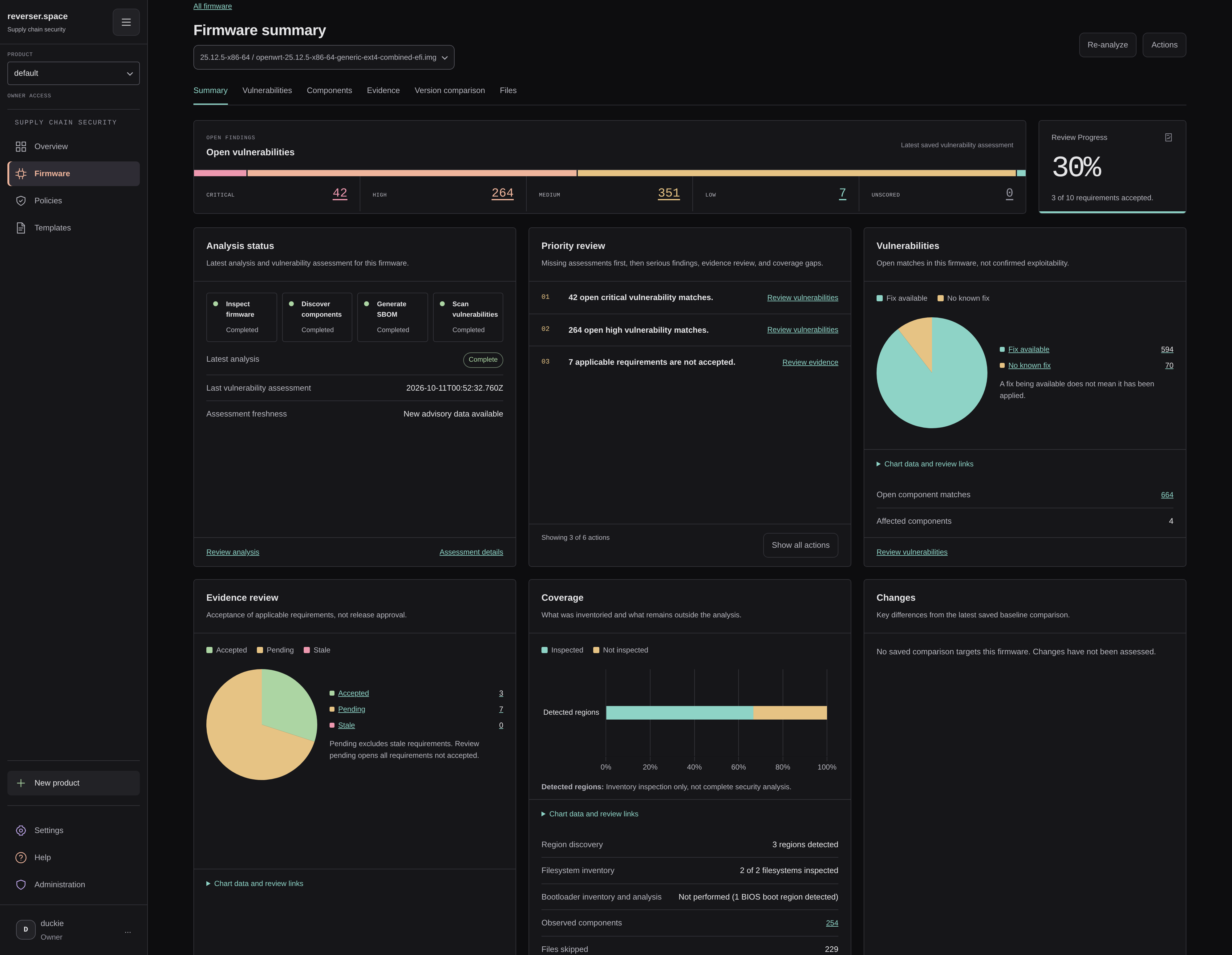The image size is (1232, 955).
Task: Click the No known fix legend link
Action: point(1029,366)
